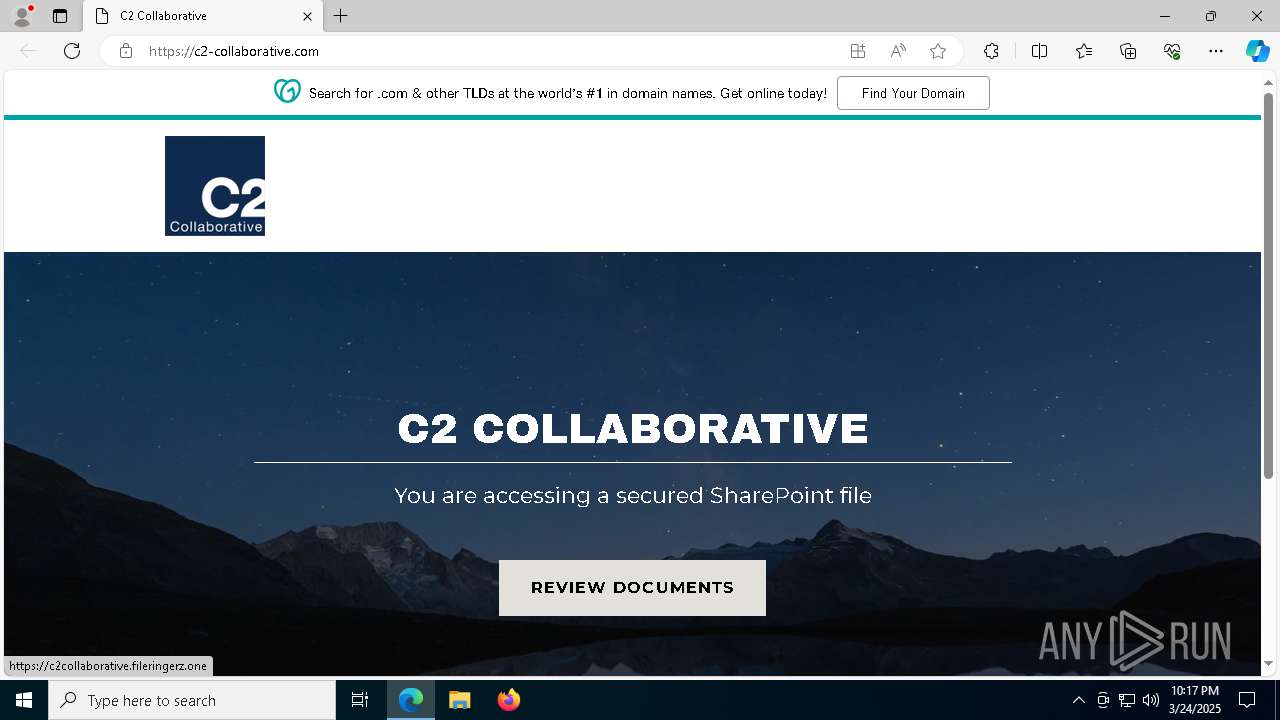The image size is (1280, 720).
Task: Open the tab actions menu icon
Action: tap(60, 16)
